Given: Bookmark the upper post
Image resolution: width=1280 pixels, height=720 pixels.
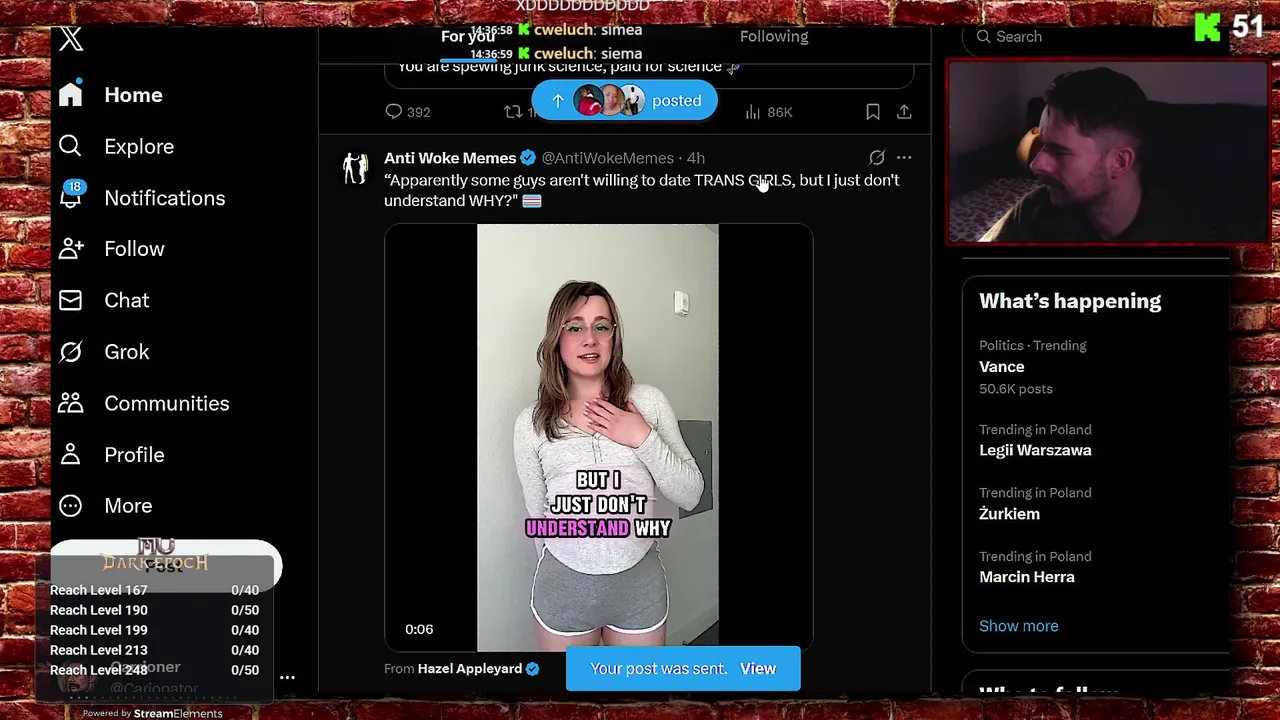Looking at the screenshot, I should 873,112.
